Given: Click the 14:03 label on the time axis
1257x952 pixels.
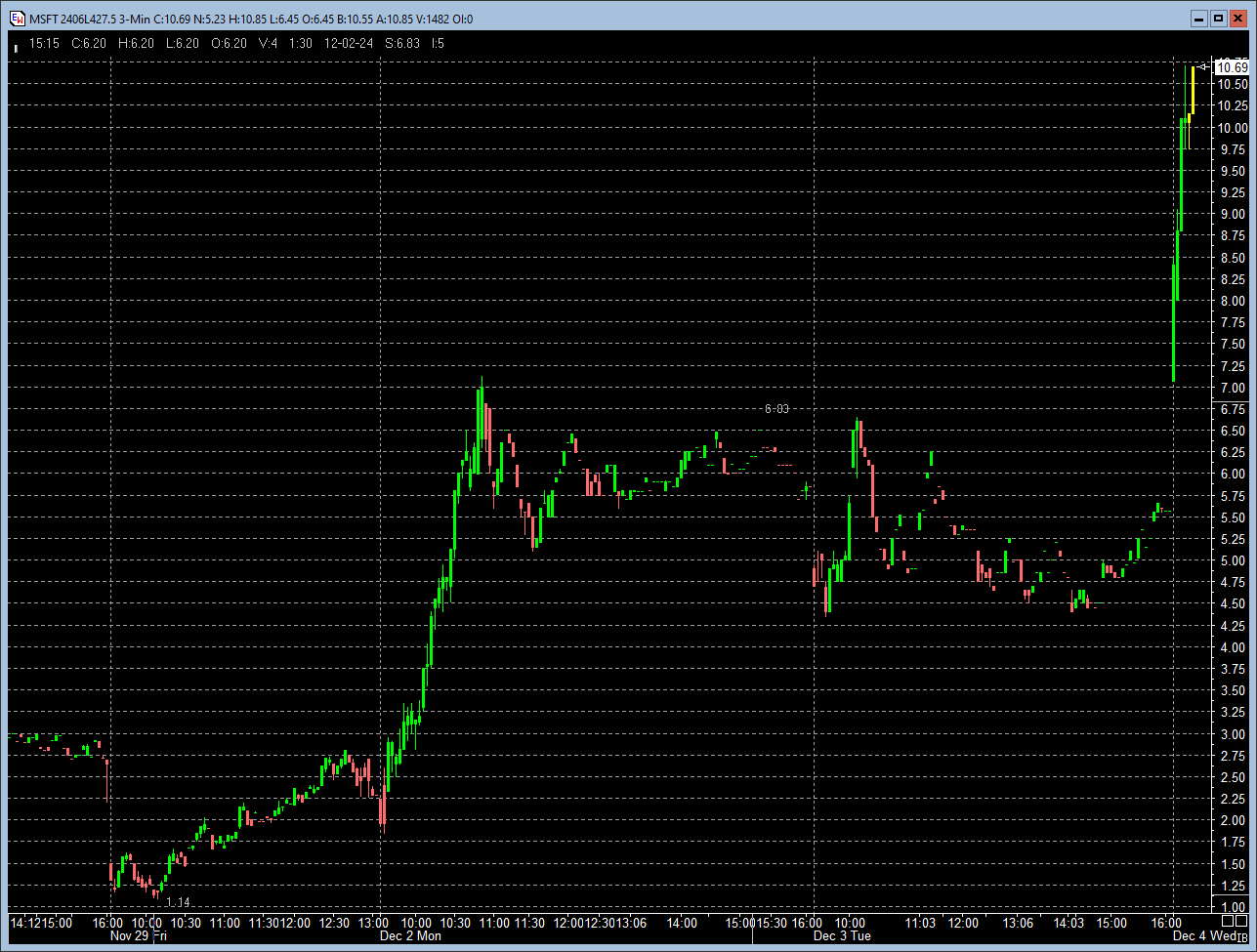Looking at the screenshot, I should [1069, 922].
